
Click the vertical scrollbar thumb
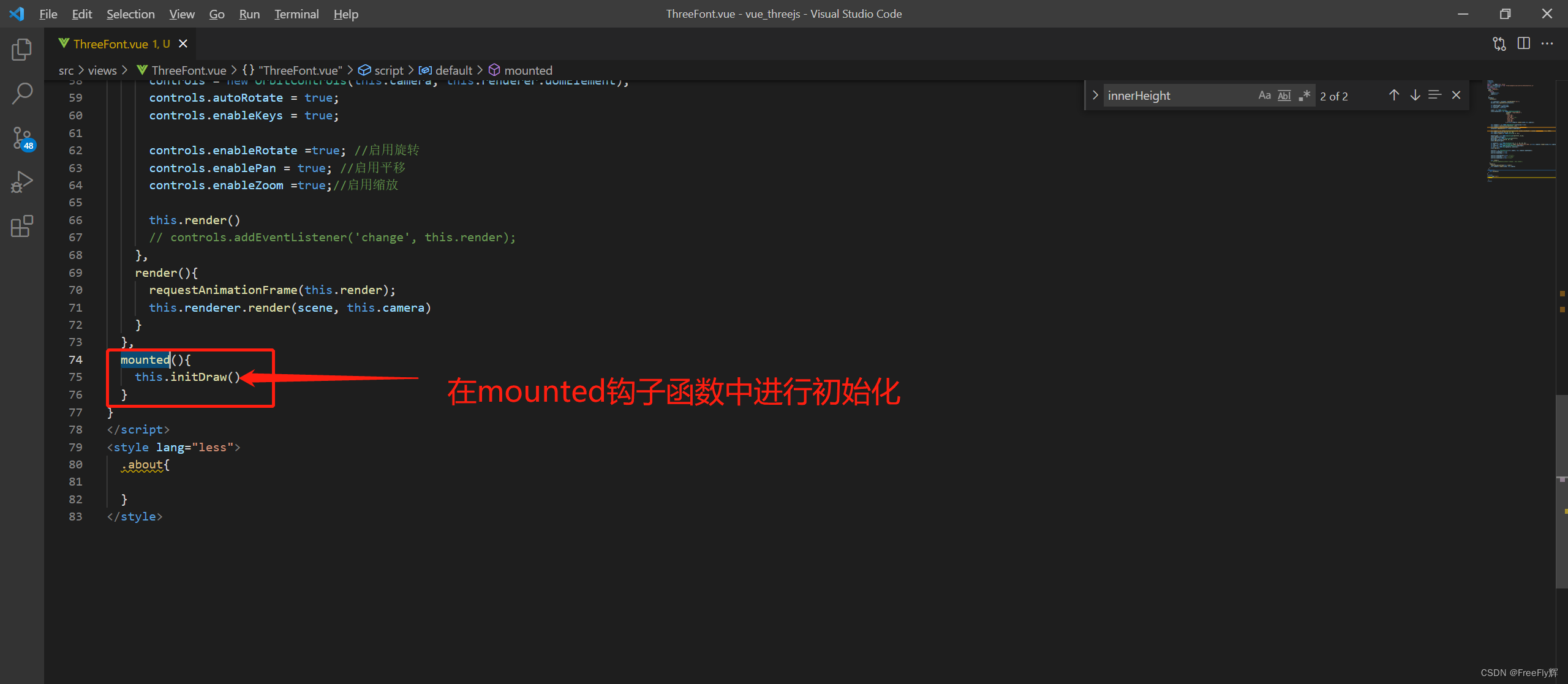[x=1561, y=491]
